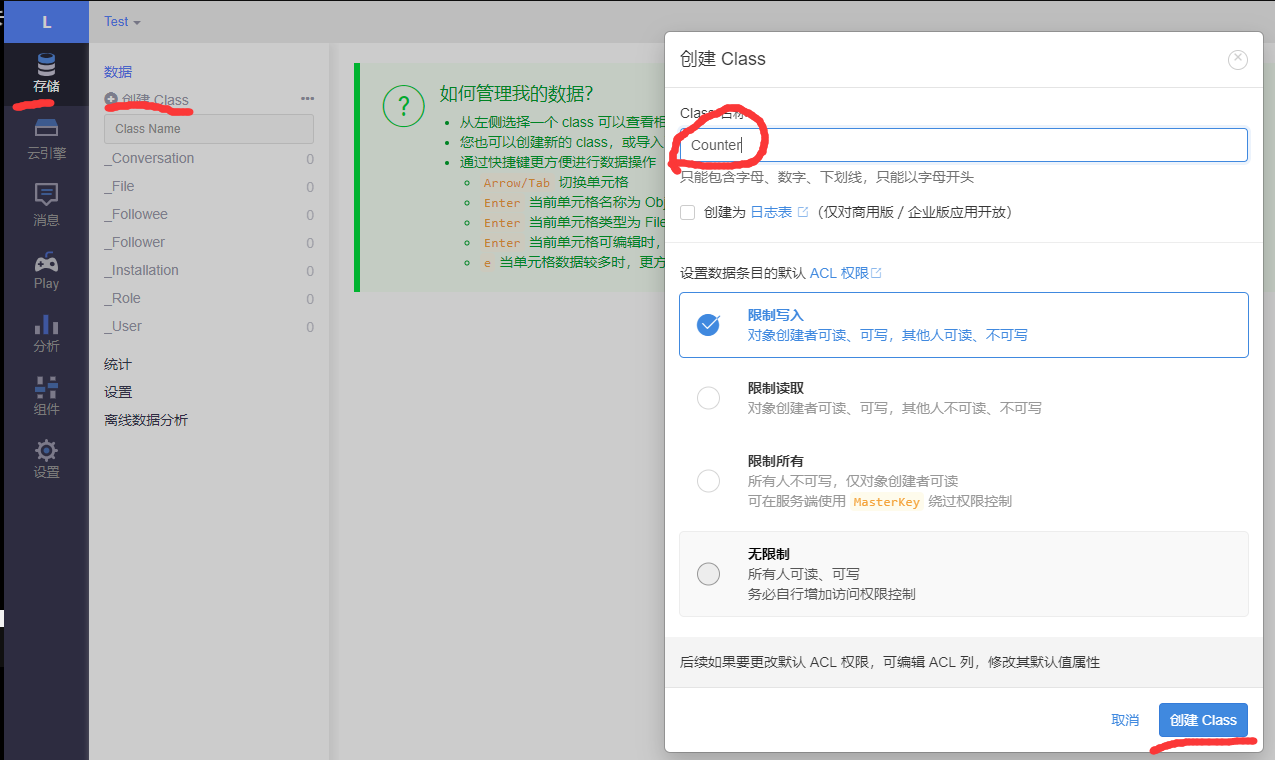Close the 创建 Class dialog with X
The width and height of the screenshot is (1275, 760).
[x=1238, y=59]
